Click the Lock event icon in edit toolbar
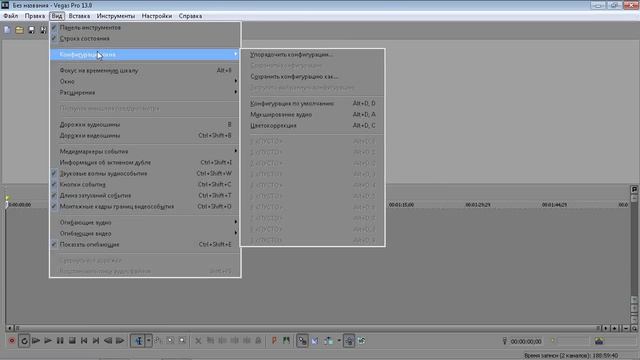Screen dimensions: 640x360 click(258, 341)
